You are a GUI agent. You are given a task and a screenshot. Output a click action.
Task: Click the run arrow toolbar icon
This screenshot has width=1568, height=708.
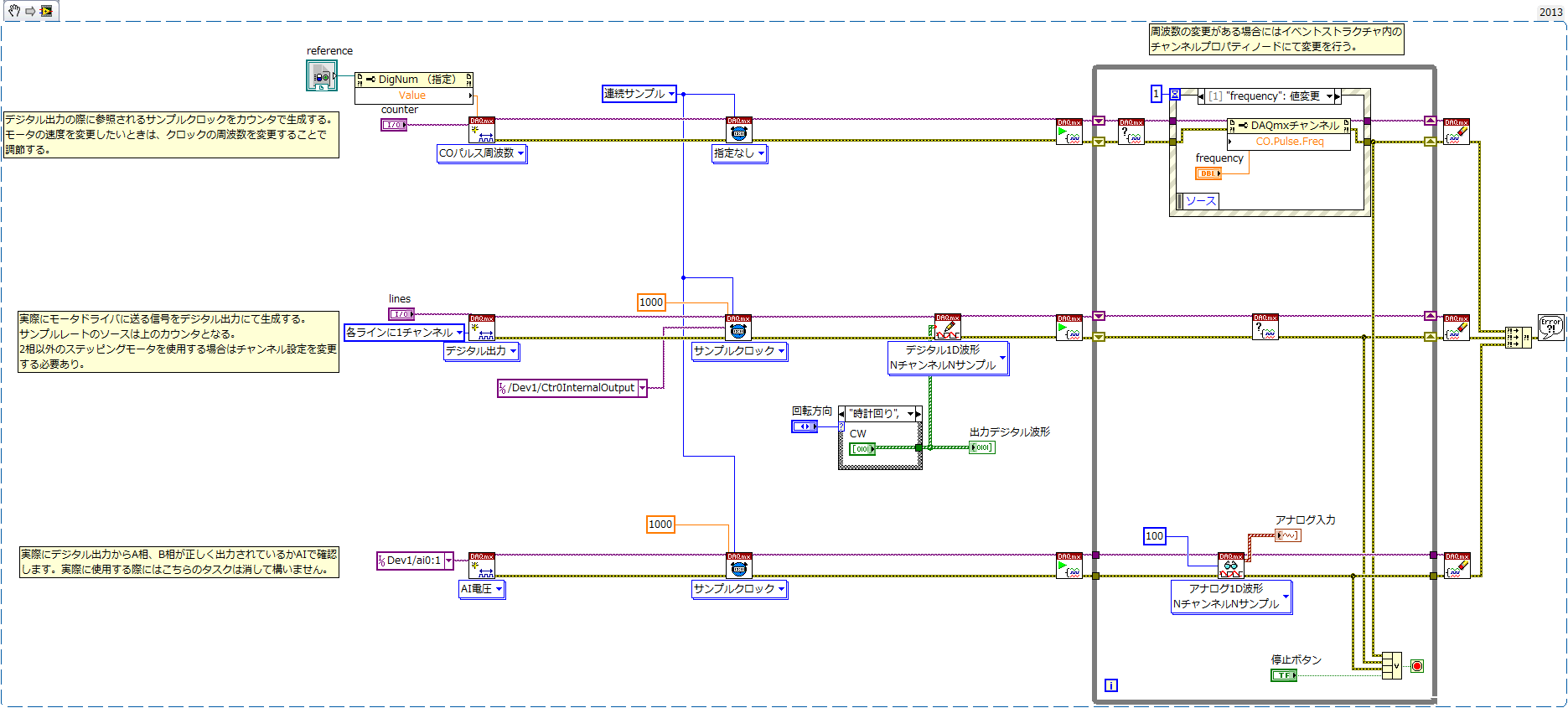tap(30, 11)
